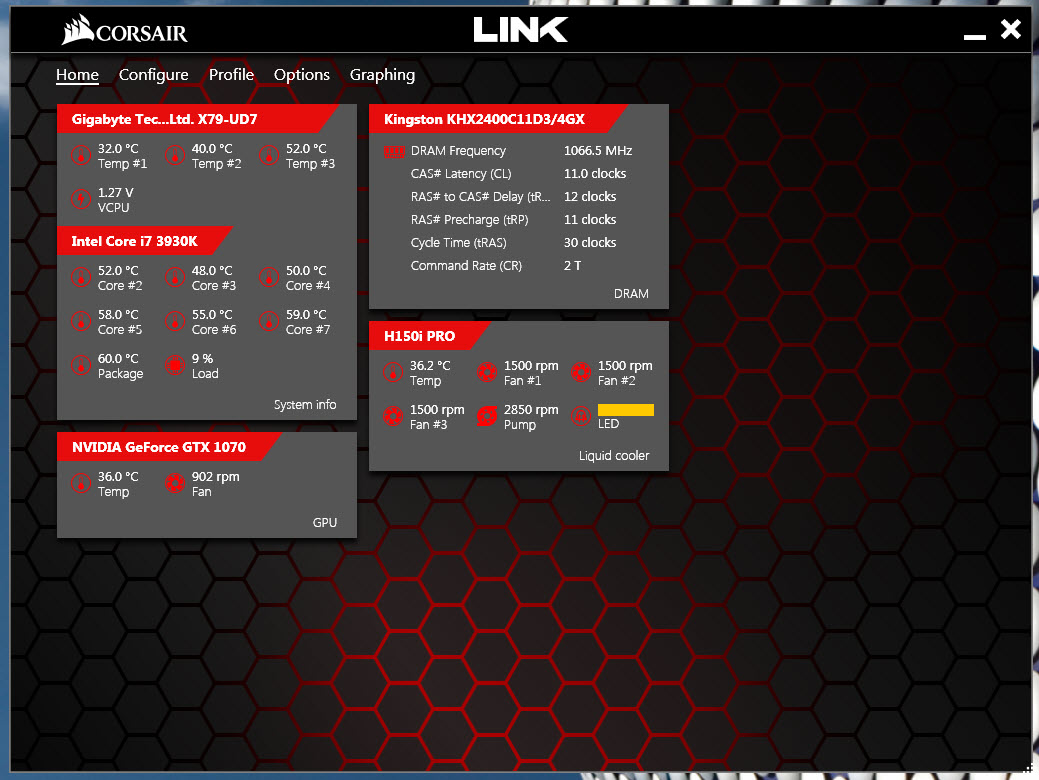Click the 1066.5 MHz DRAM frequency value
The height and width of the screenshot is (780, 1039).
598,150
